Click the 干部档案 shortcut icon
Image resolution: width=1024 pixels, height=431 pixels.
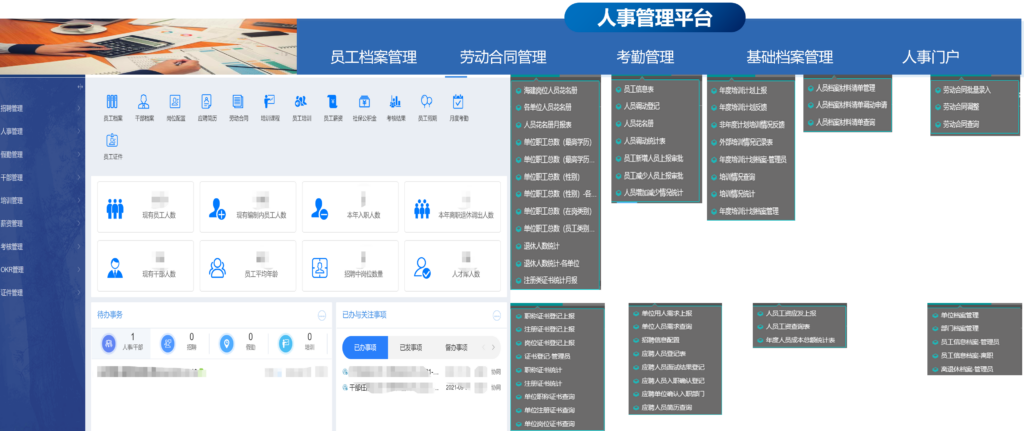143,102
